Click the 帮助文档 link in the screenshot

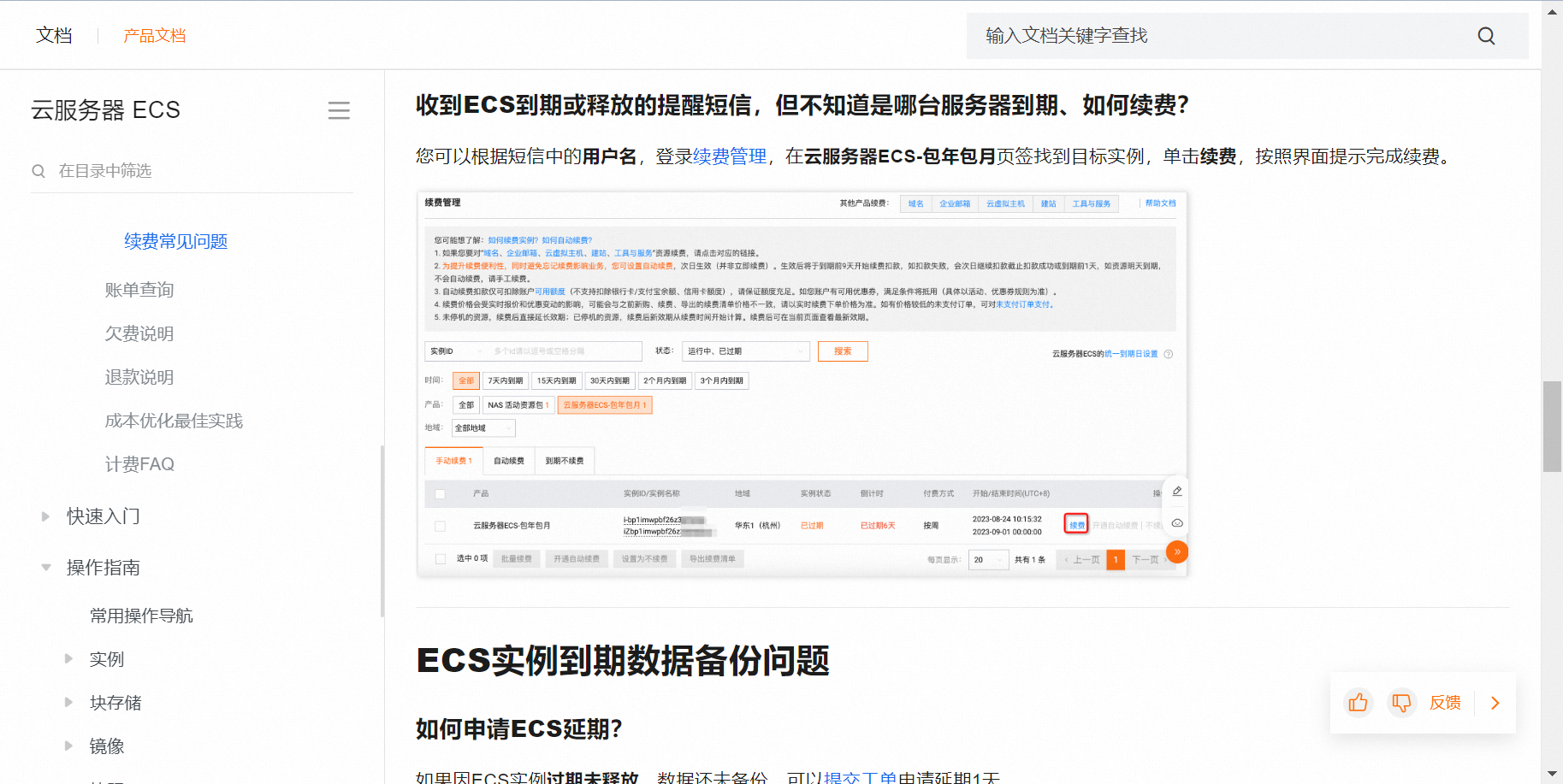point(1161,203)
